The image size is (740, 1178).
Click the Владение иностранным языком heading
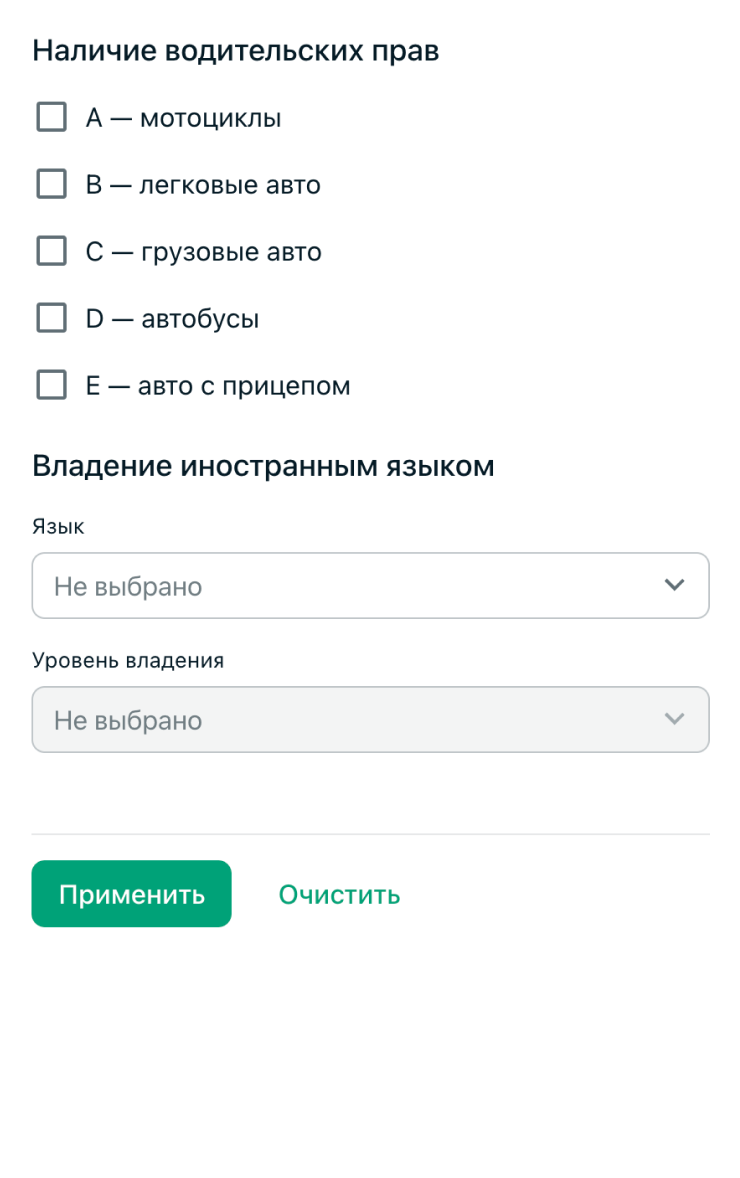tap(264, 467)
